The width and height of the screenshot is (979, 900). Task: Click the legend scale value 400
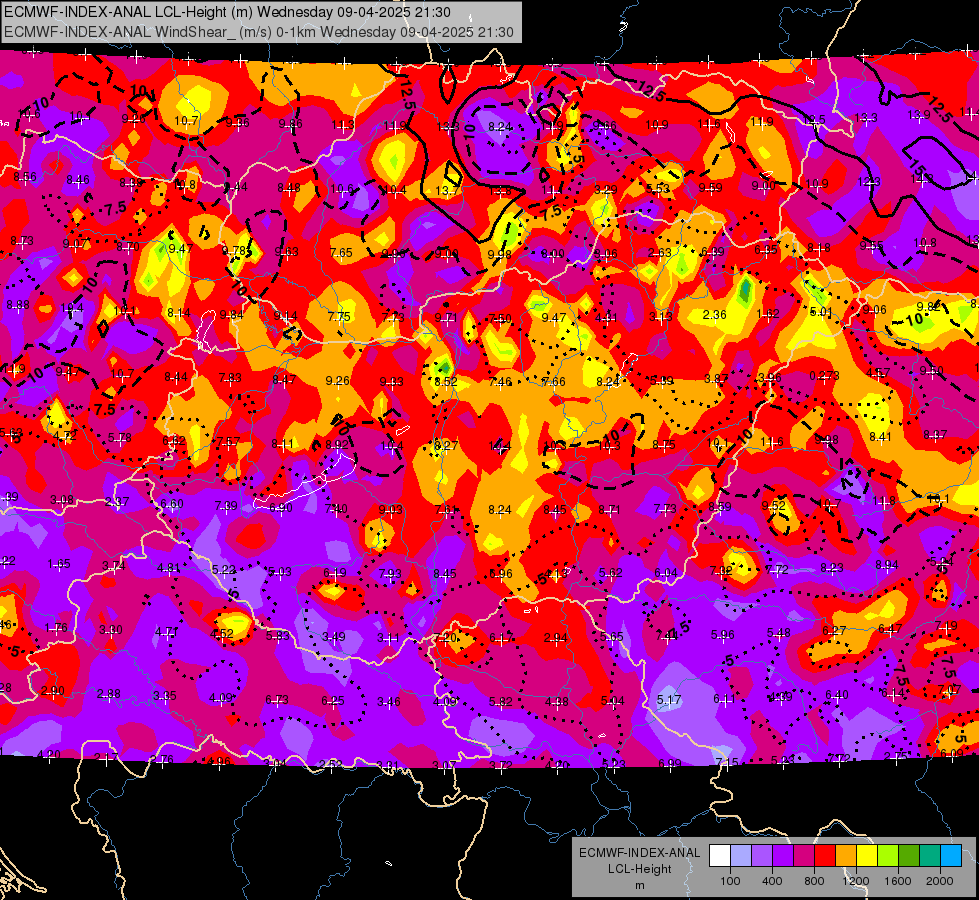click(772, 881)
